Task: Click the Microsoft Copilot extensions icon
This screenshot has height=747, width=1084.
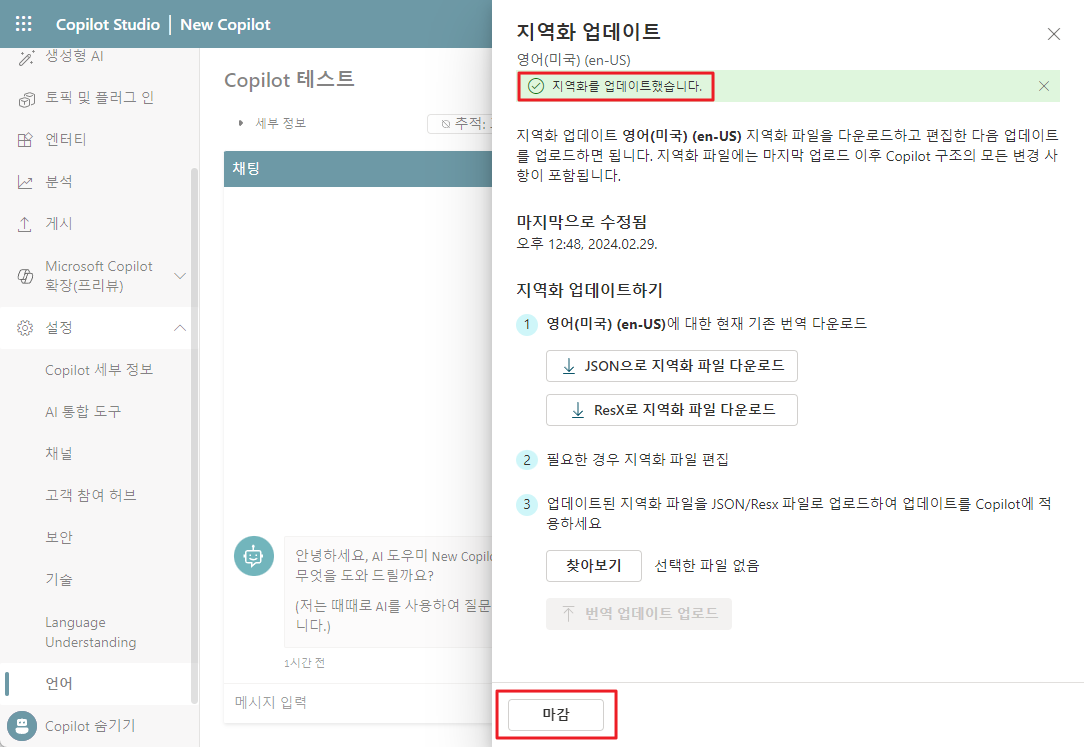Action: (26, 276)
